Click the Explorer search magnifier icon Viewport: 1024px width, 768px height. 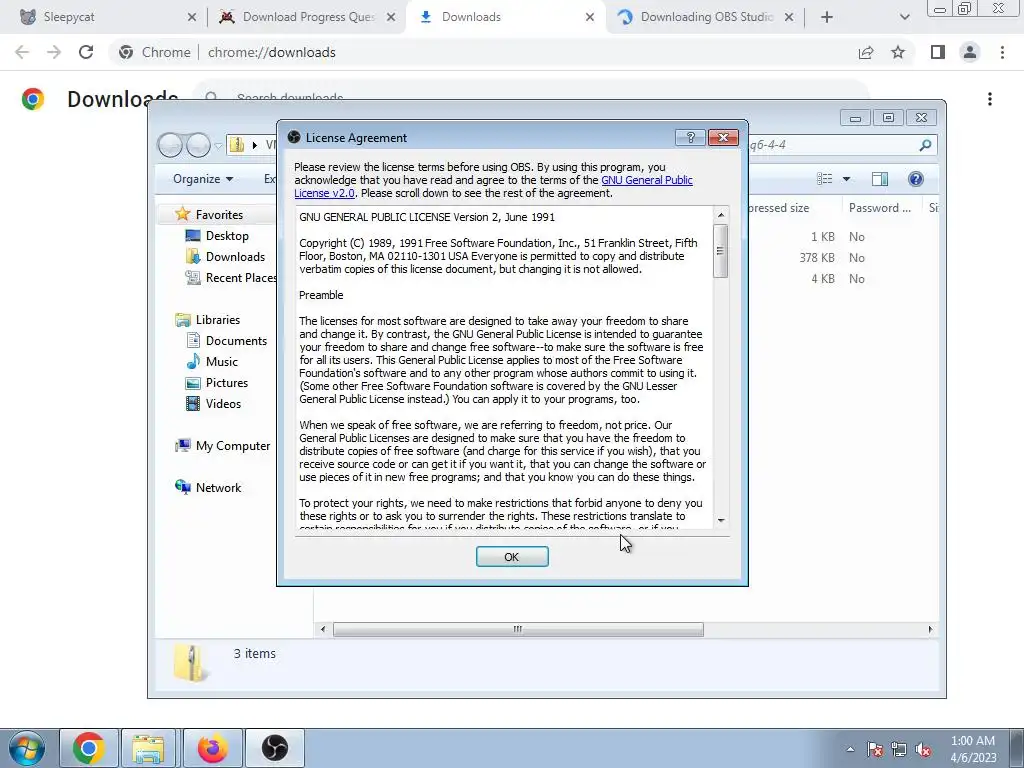tap(925, 145)
